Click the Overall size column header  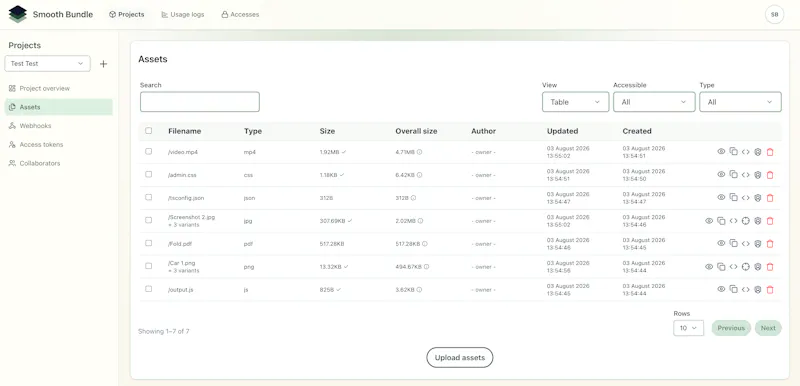416,131
